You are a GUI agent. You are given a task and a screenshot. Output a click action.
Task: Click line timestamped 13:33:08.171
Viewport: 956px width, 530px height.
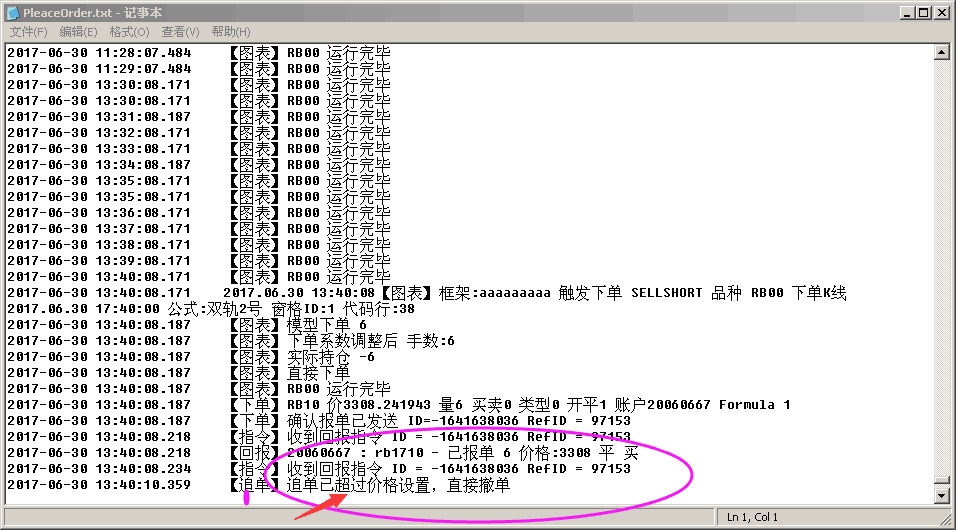tap(199, 149)
